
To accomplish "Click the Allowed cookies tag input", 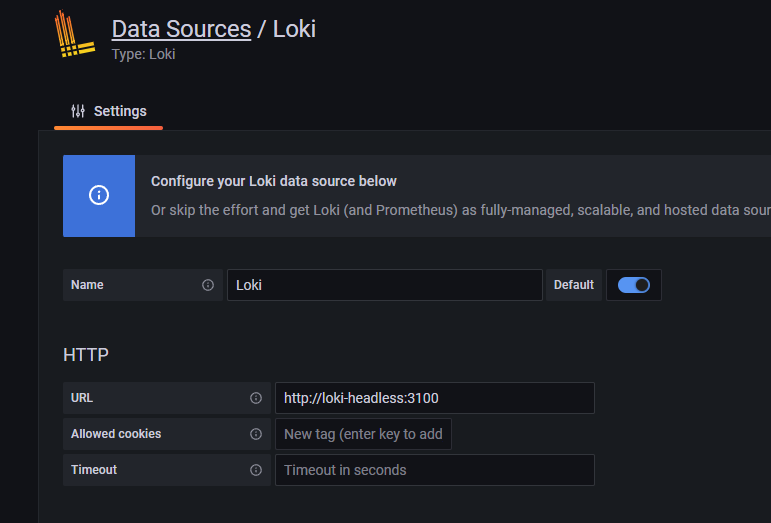I will 363,434.
